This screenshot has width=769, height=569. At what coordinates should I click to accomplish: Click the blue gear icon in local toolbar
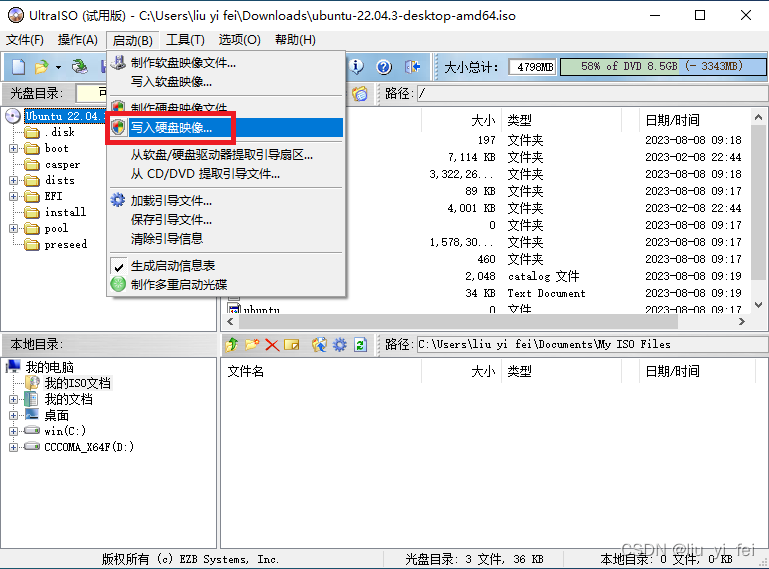pyautogui.click(x=339, y=344)
